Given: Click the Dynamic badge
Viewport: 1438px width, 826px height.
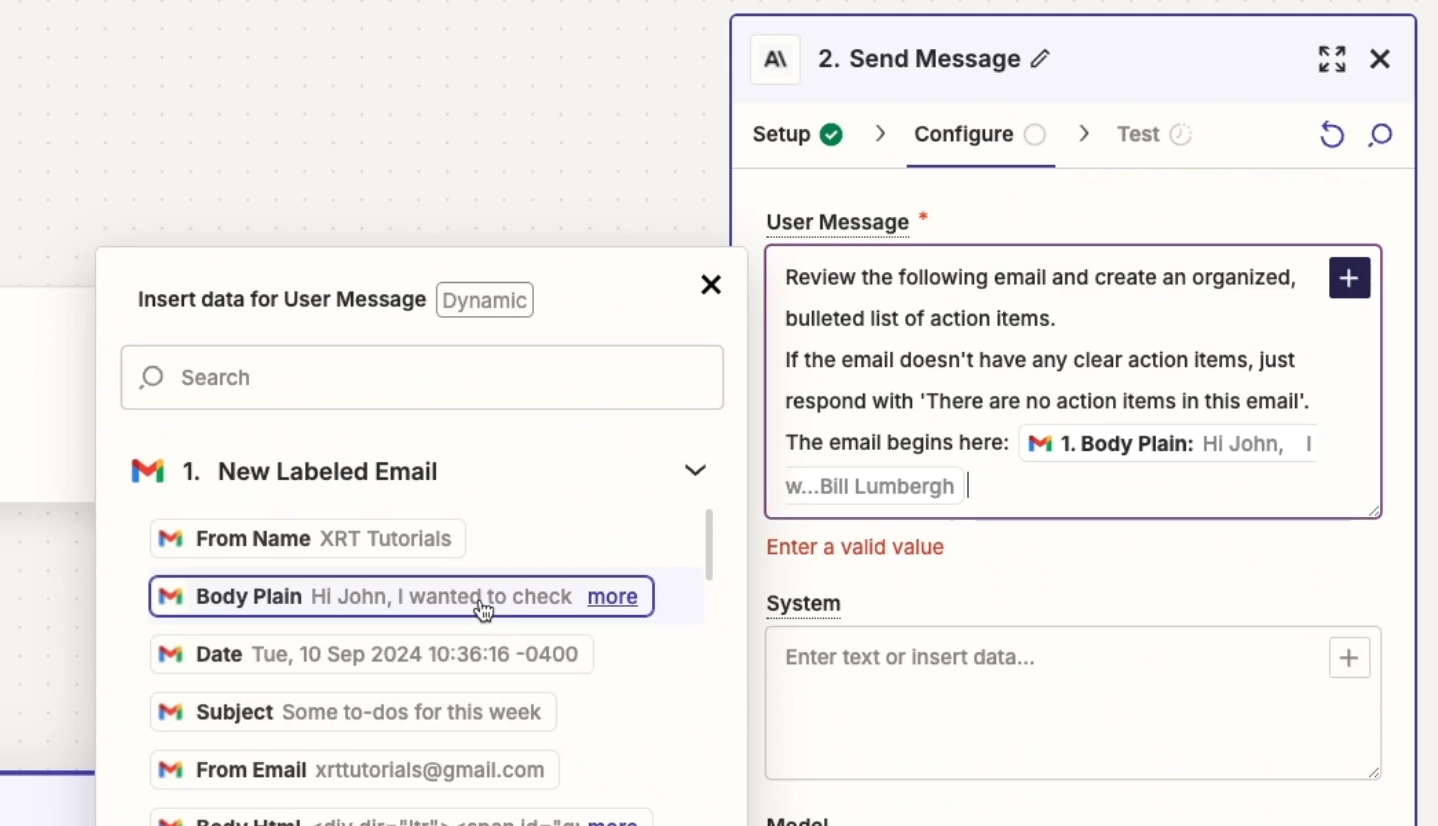Looking at the screenshot, I should point(484,300).
